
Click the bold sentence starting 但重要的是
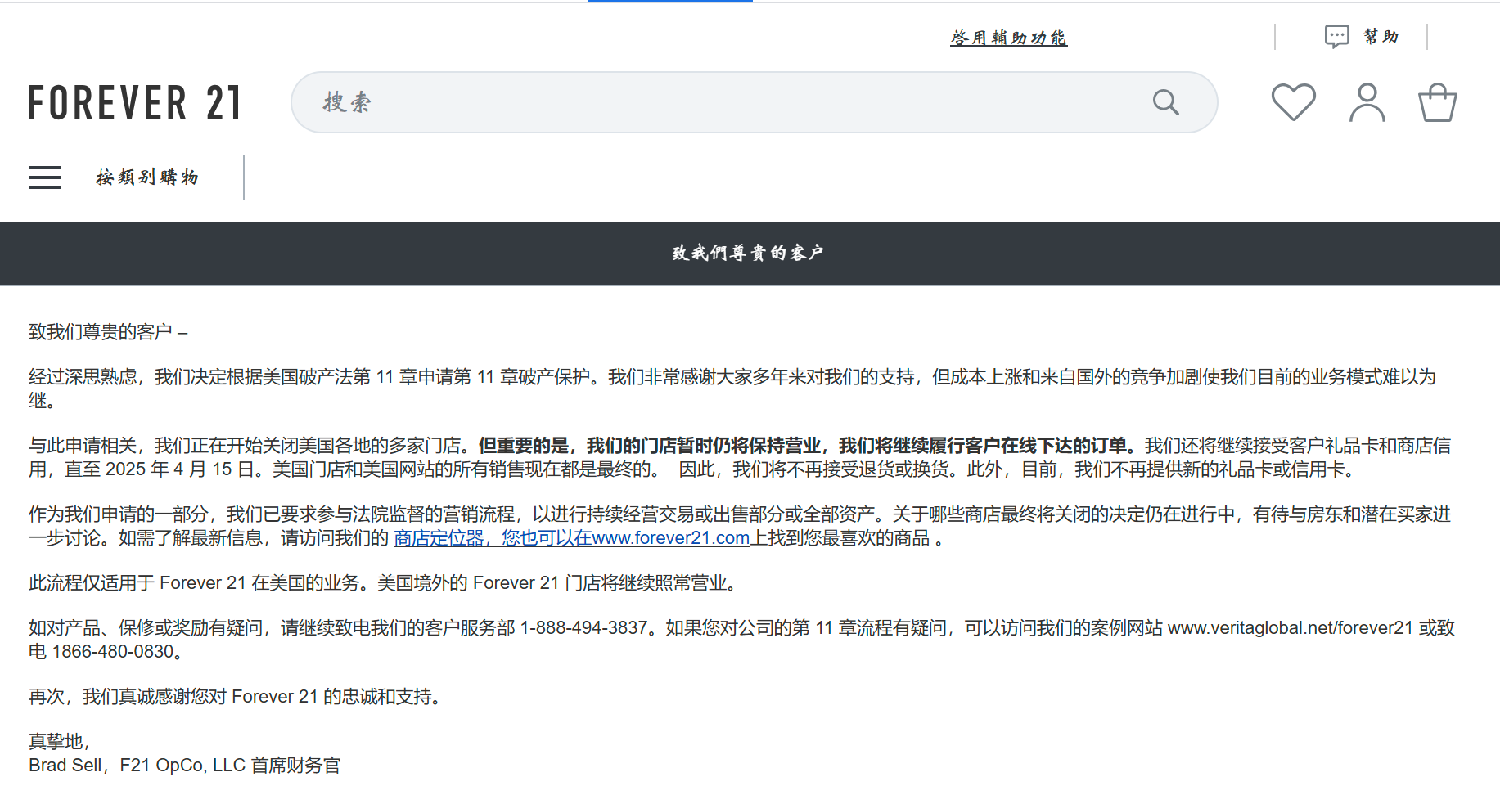point(808,445)
